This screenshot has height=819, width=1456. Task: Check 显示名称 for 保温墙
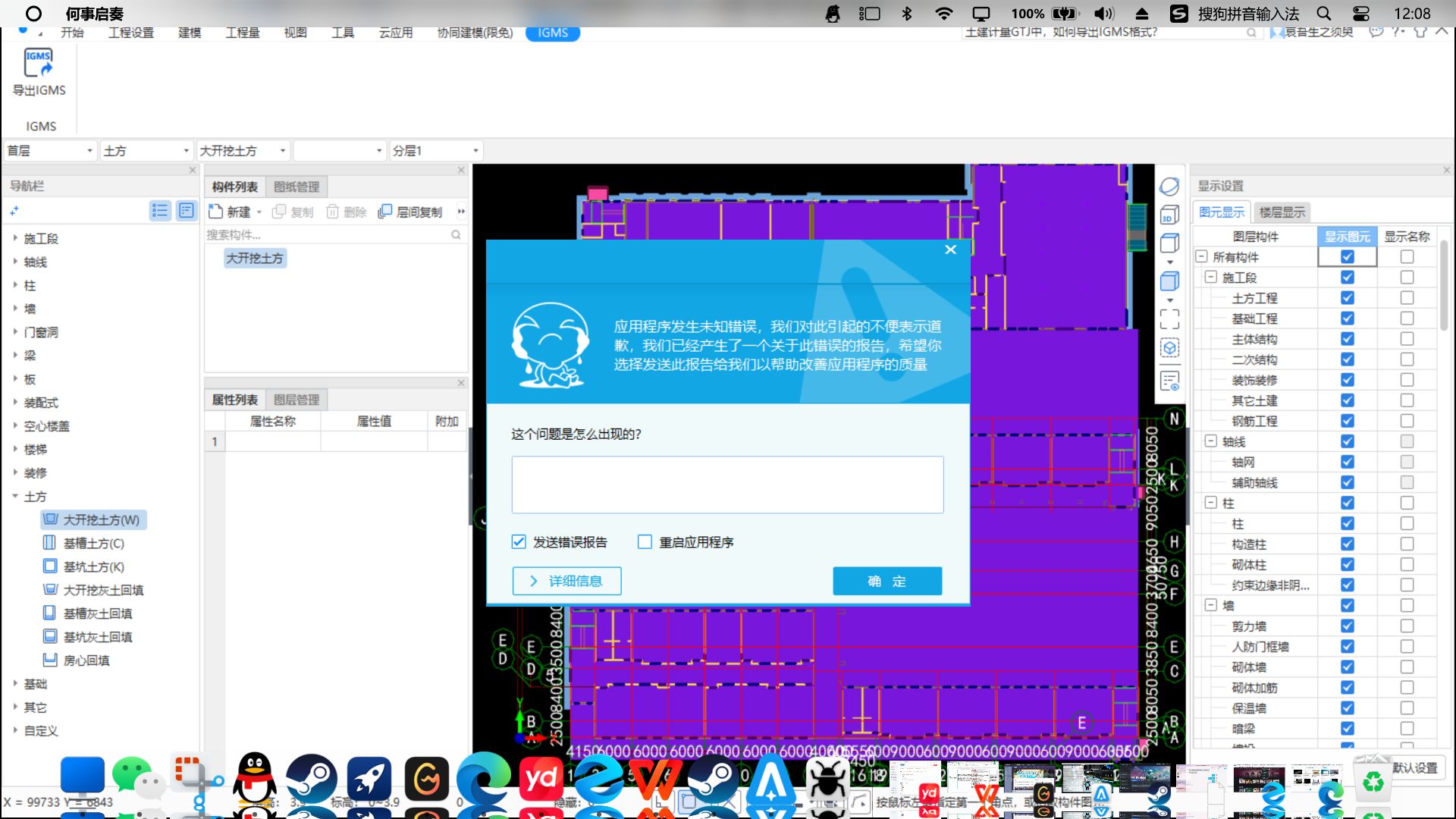(x=1407, y=708)
